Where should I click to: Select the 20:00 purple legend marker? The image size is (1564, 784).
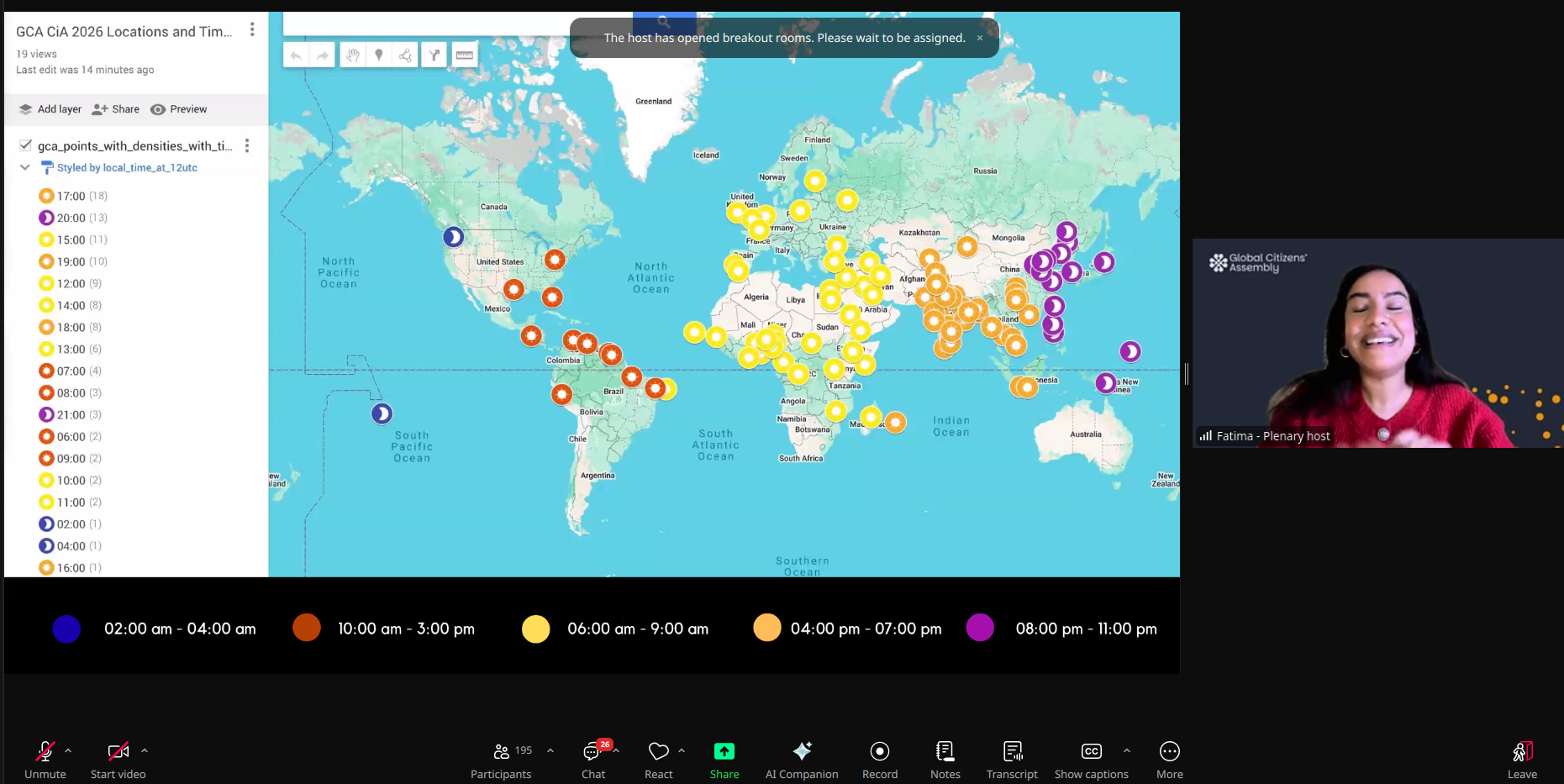point(46,218)
